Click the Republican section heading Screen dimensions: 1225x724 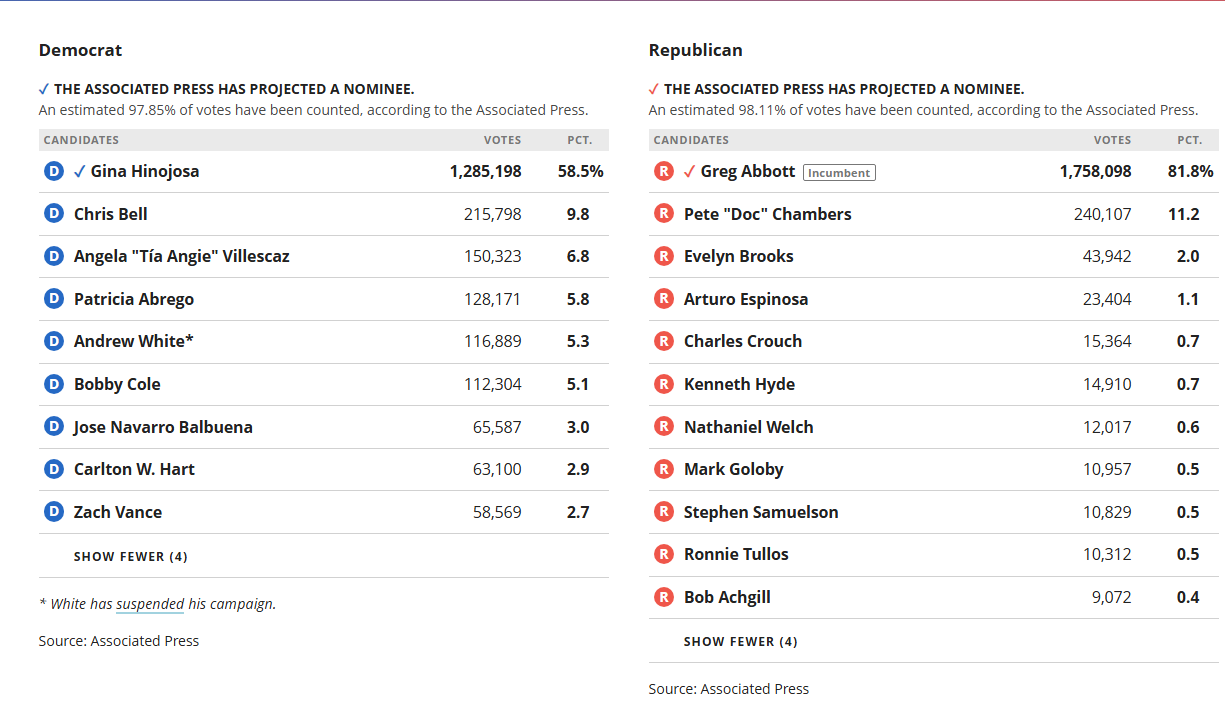(695, 50)
